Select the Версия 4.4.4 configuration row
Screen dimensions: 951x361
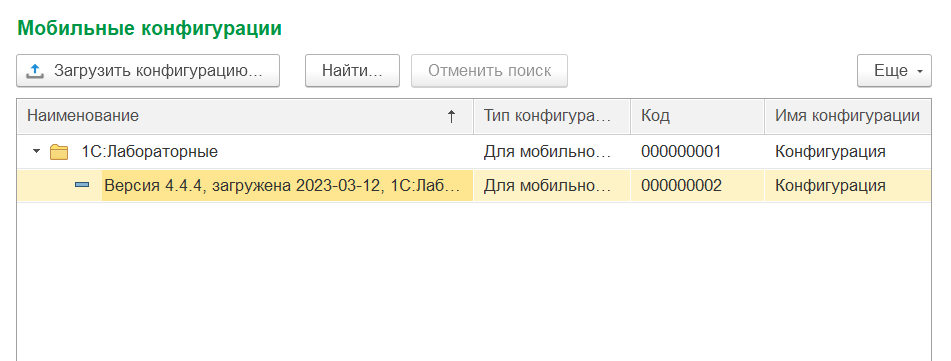click(x=474, y=186)
